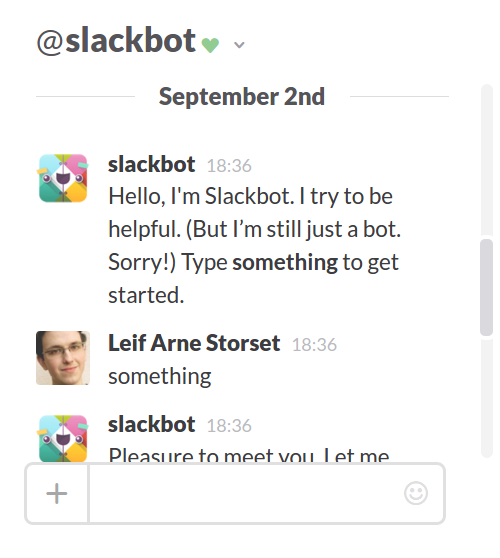Image resolution: width=500 pixels, height=558 pixels.
Task: Click the 18:36 timestamp on first message
Action: pyautogui.click(x=229, y=166)
